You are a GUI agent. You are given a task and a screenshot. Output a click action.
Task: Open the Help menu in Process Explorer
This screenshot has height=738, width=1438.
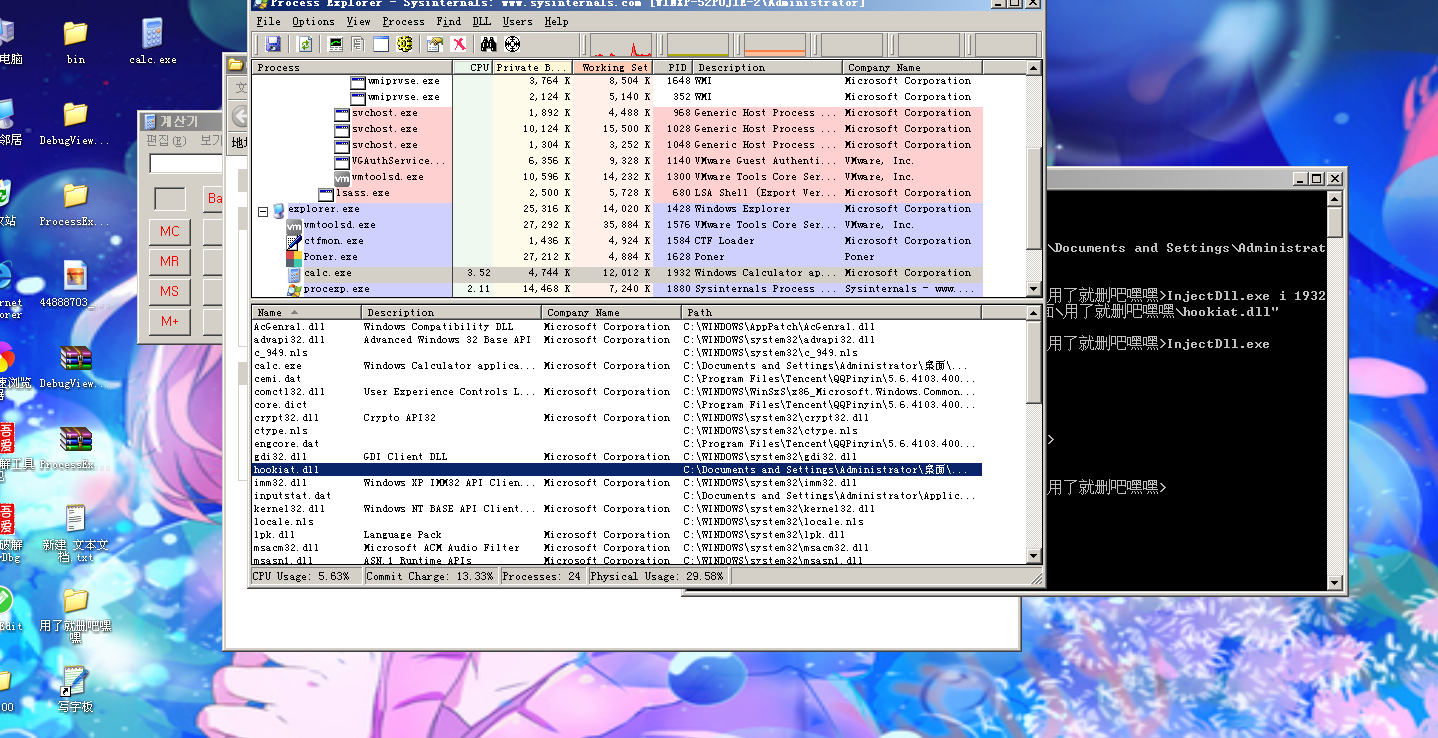click(556, 21)
